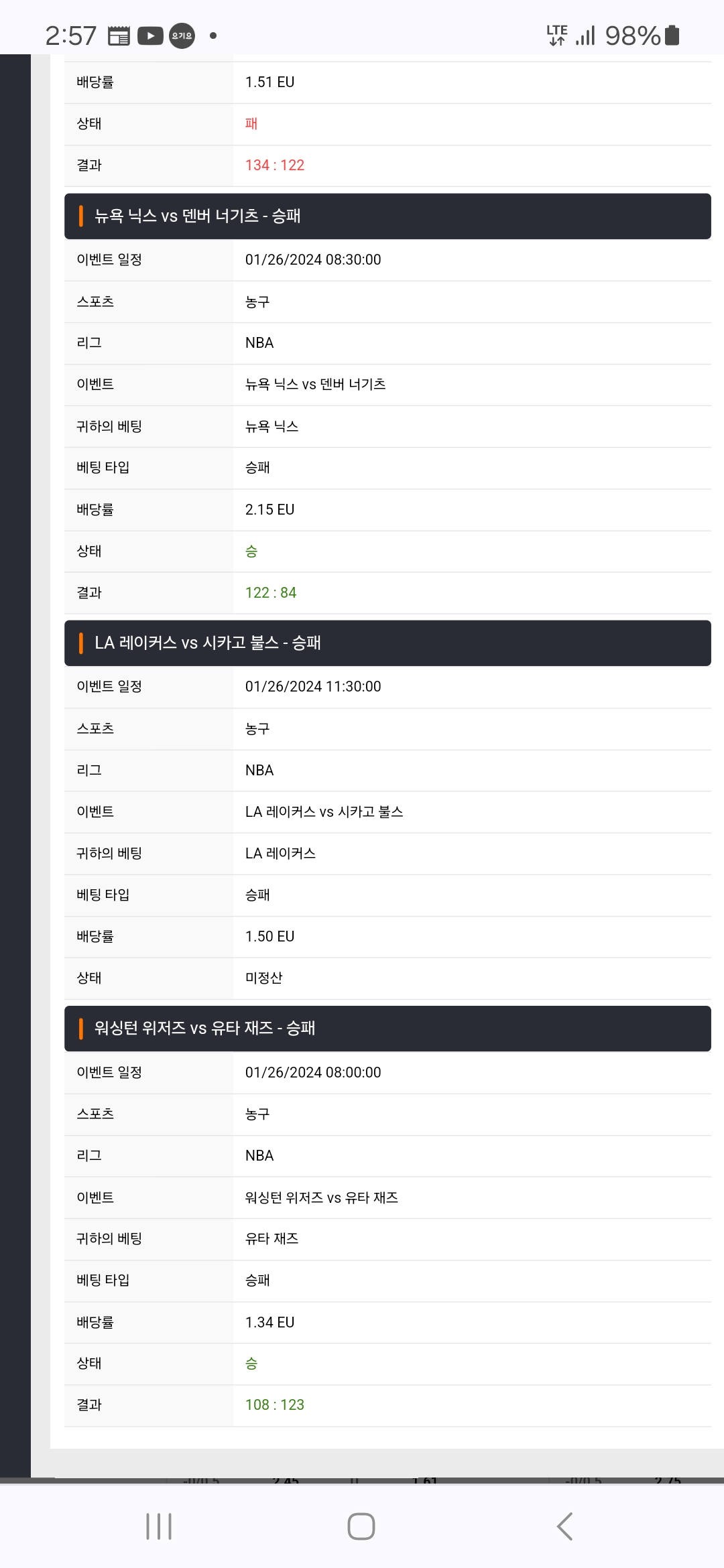Tap the dark left sidebar strip
This screenshot has height=1568, width=724.
15,766
